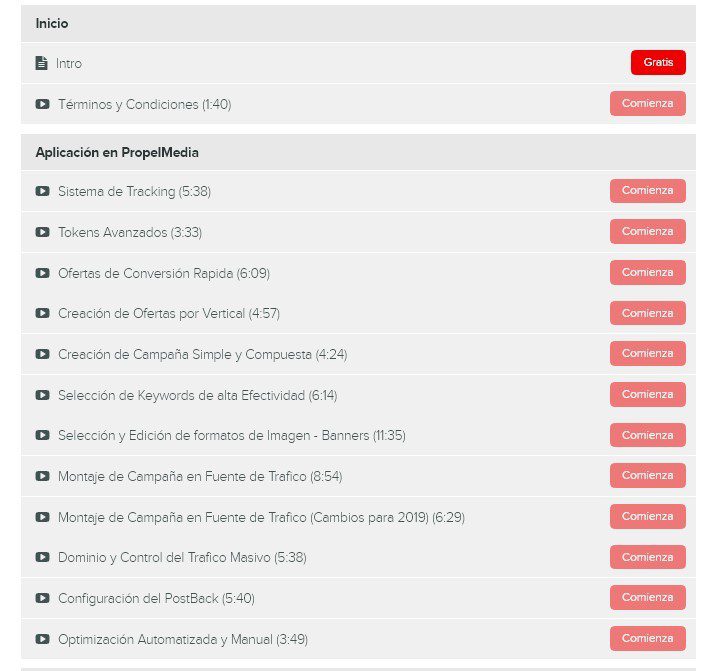
Task: Click Comienza for Dominio y Control del Trafico
Action: tap(647, 557)
